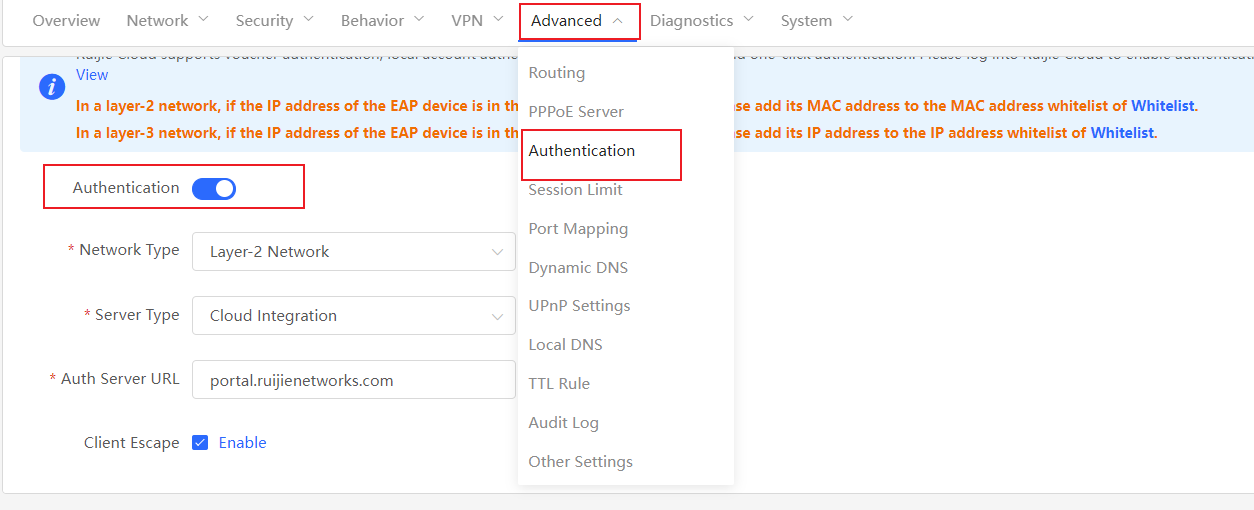Switch to the Overview tab

click(x=66, y=21)
